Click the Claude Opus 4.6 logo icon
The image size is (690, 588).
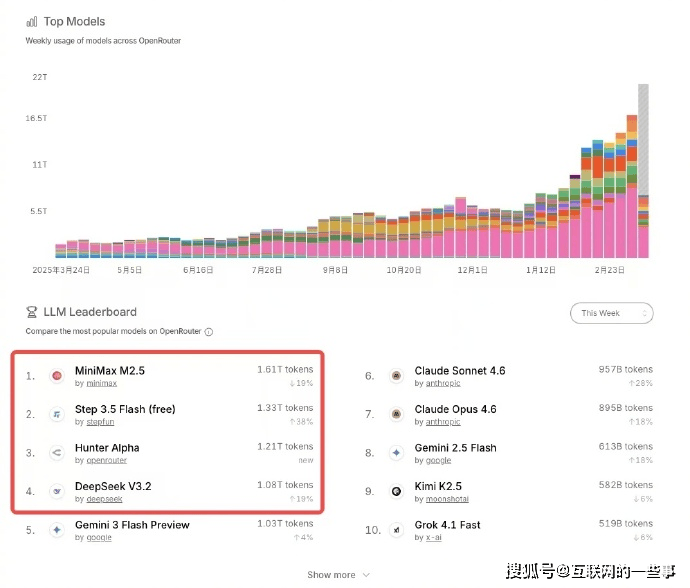(x=396, y=414)
